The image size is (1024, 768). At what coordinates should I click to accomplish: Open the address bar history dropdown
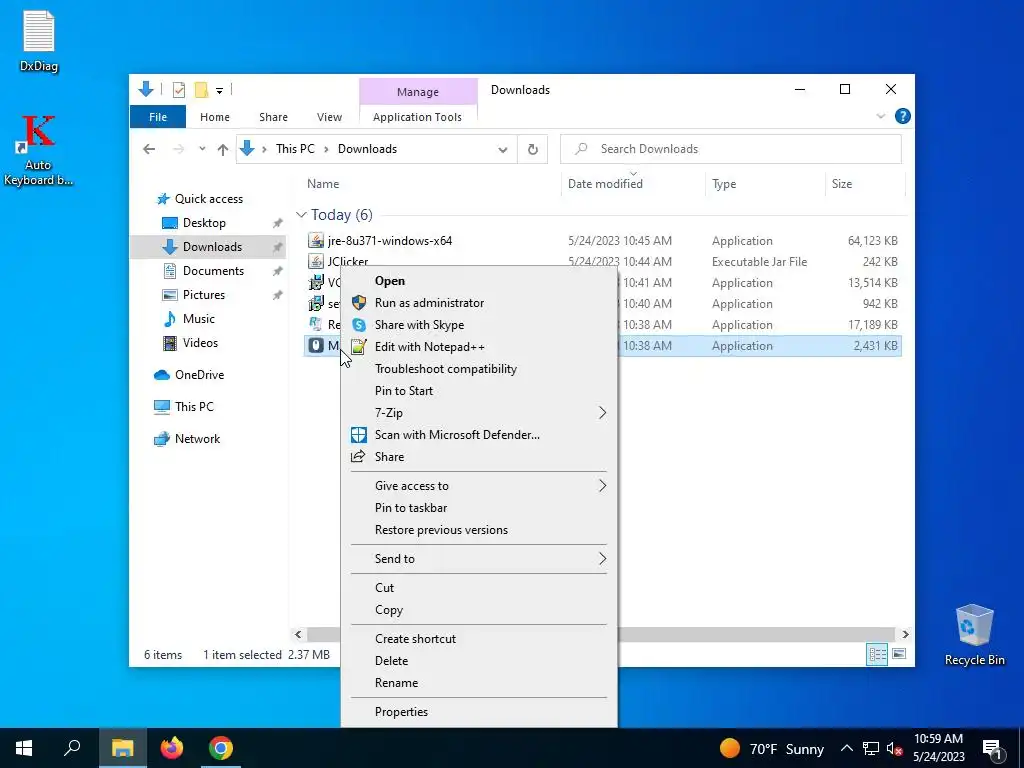[x=502, y=150]
